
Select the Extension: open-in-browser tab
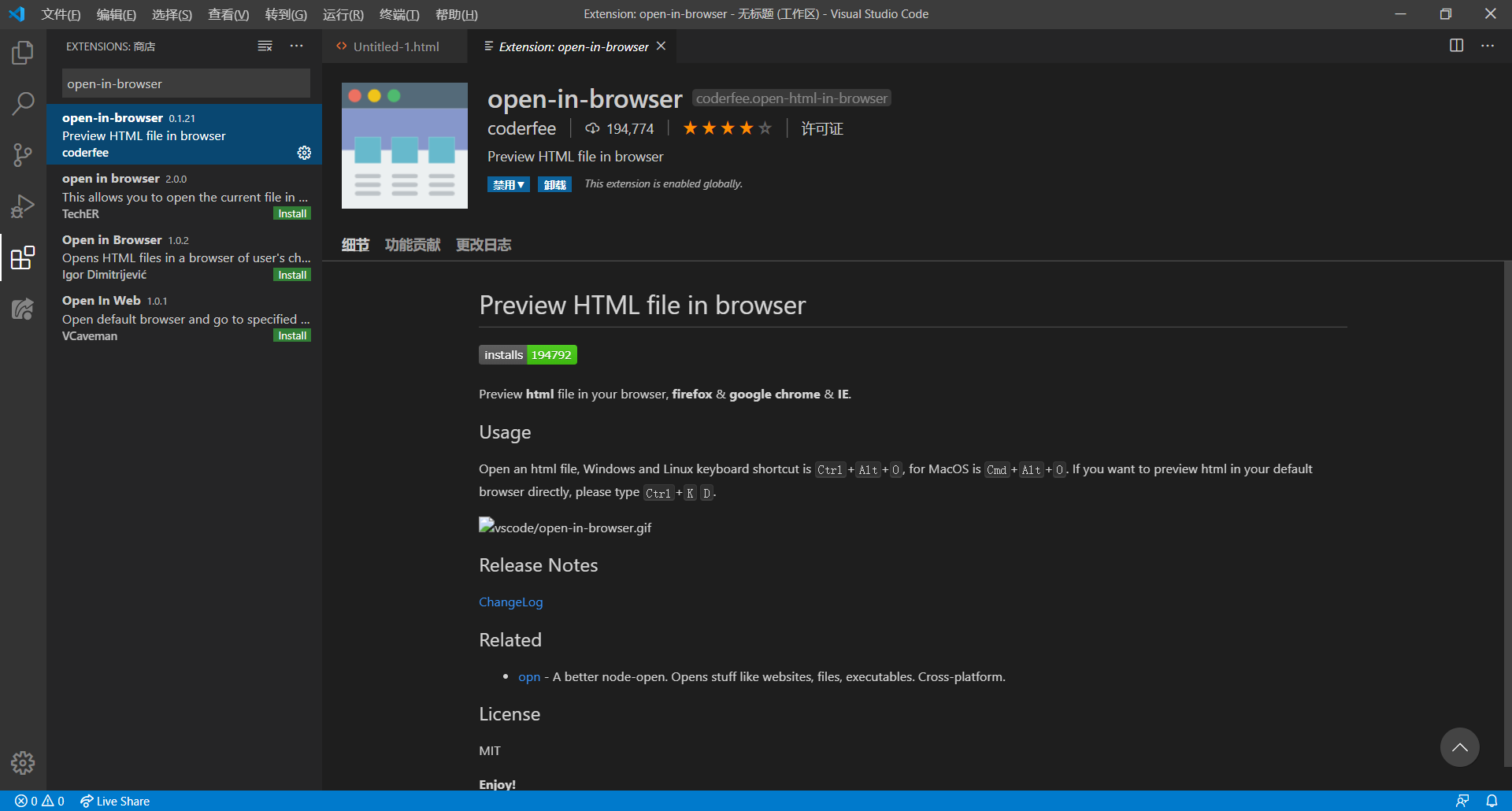pos(573,46)
